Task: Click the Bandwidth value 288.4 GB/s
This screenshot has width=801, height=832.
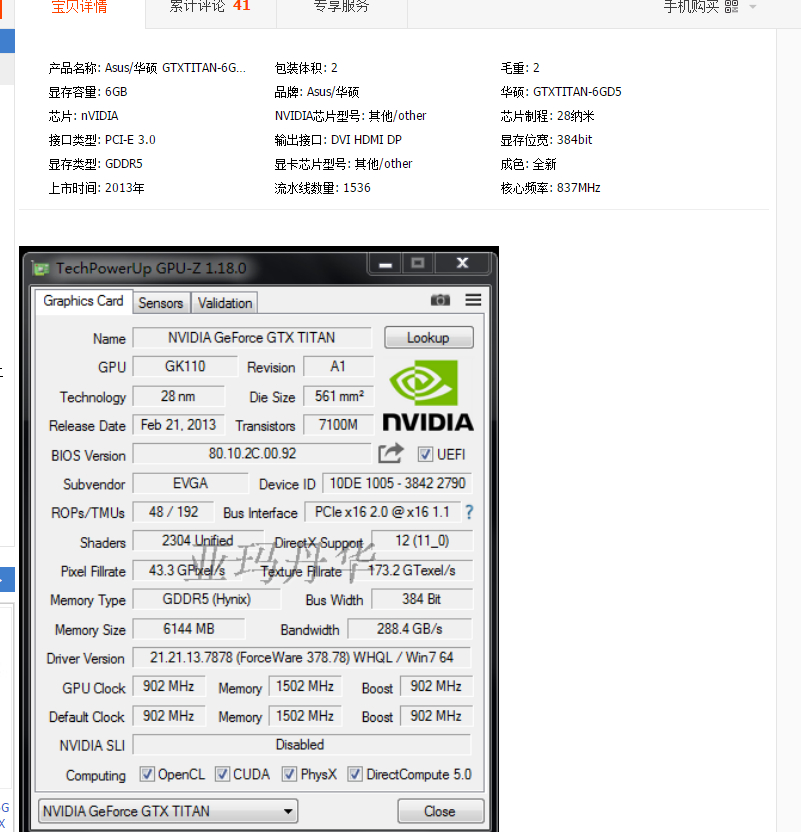Action: pos(410,629)
